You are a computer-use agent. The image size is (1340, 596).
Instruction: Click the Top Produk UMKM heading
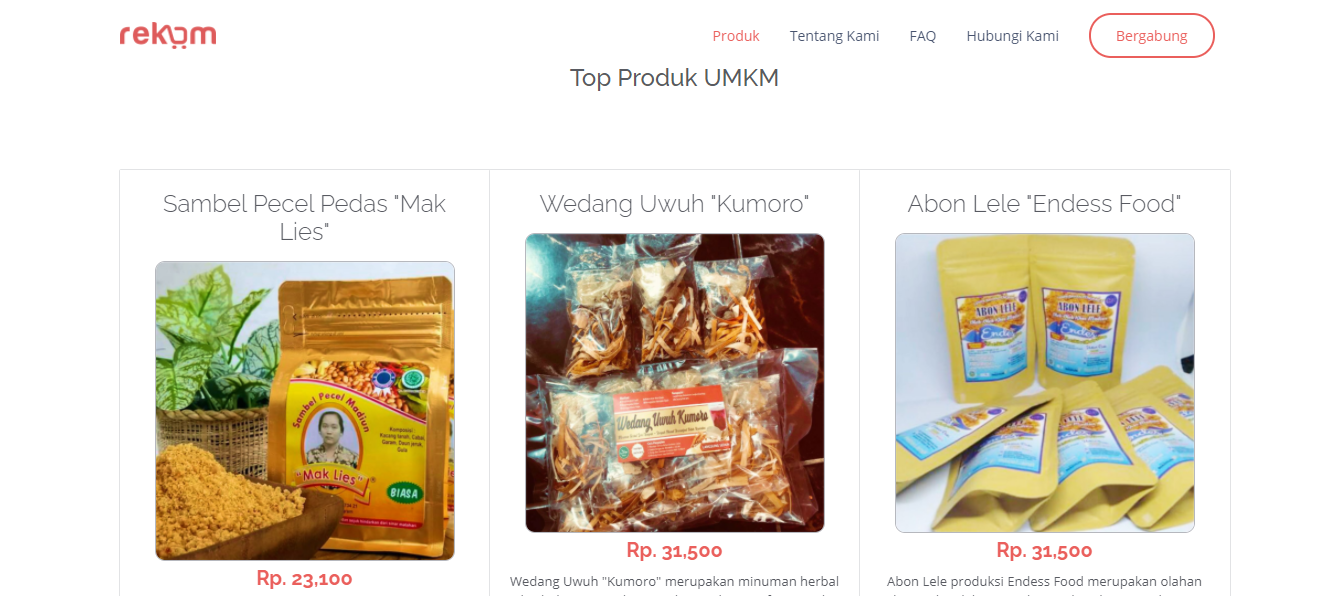[674, 78]
